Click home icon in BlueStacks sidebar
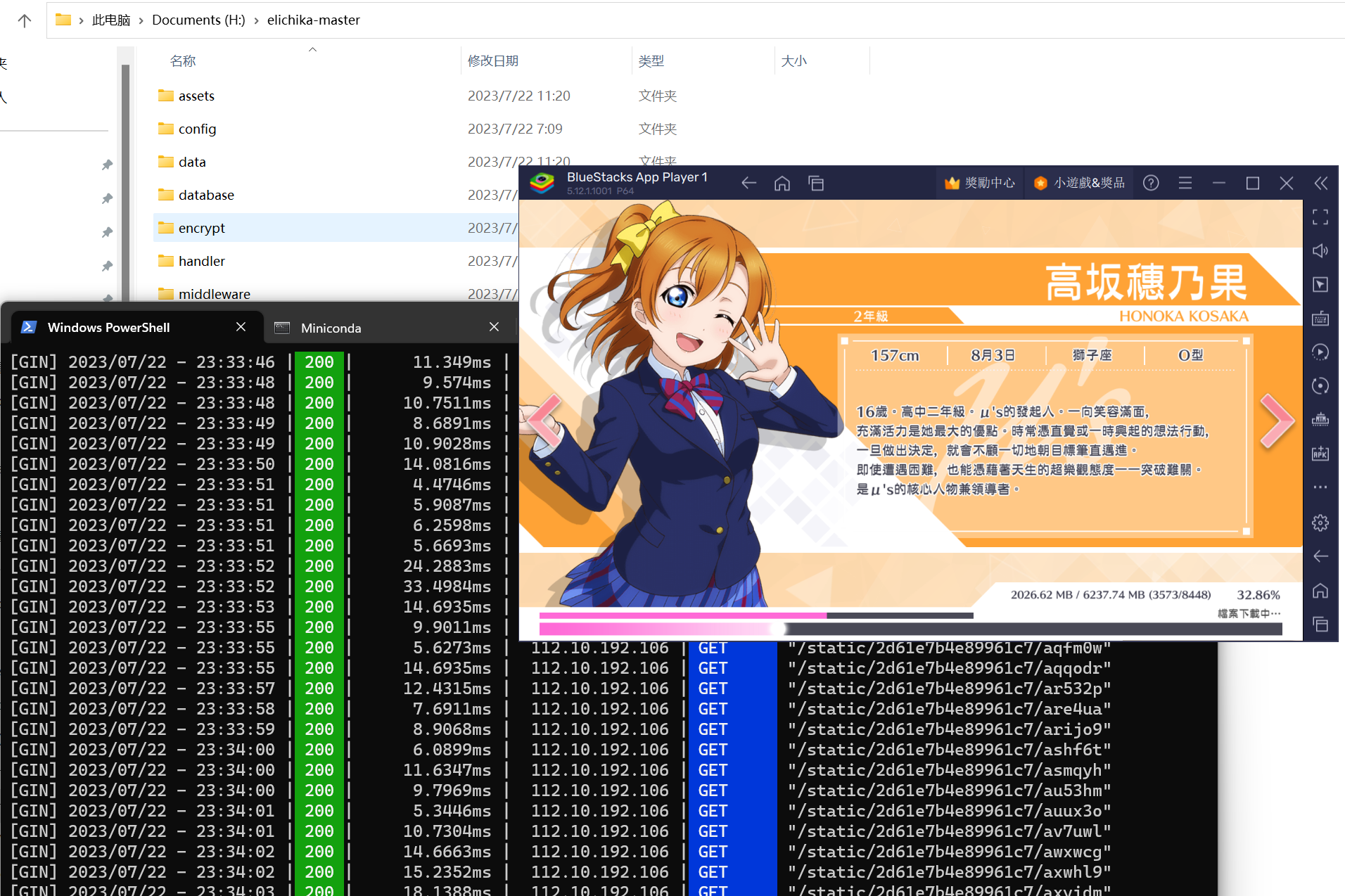 (x=1320, y=591)
